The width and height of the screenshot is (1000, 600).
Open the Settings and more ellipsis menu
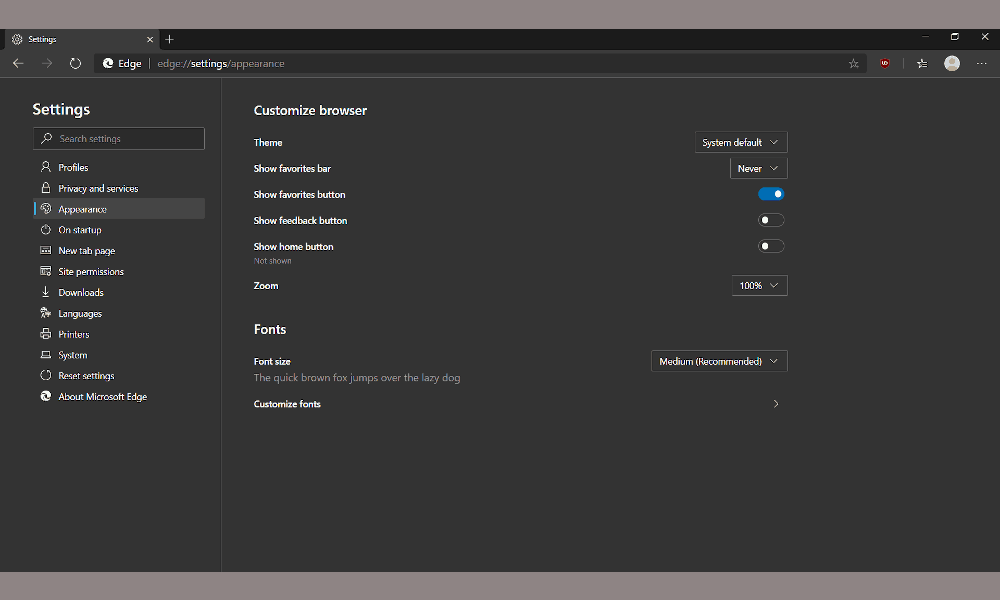(x=982, y=63)
